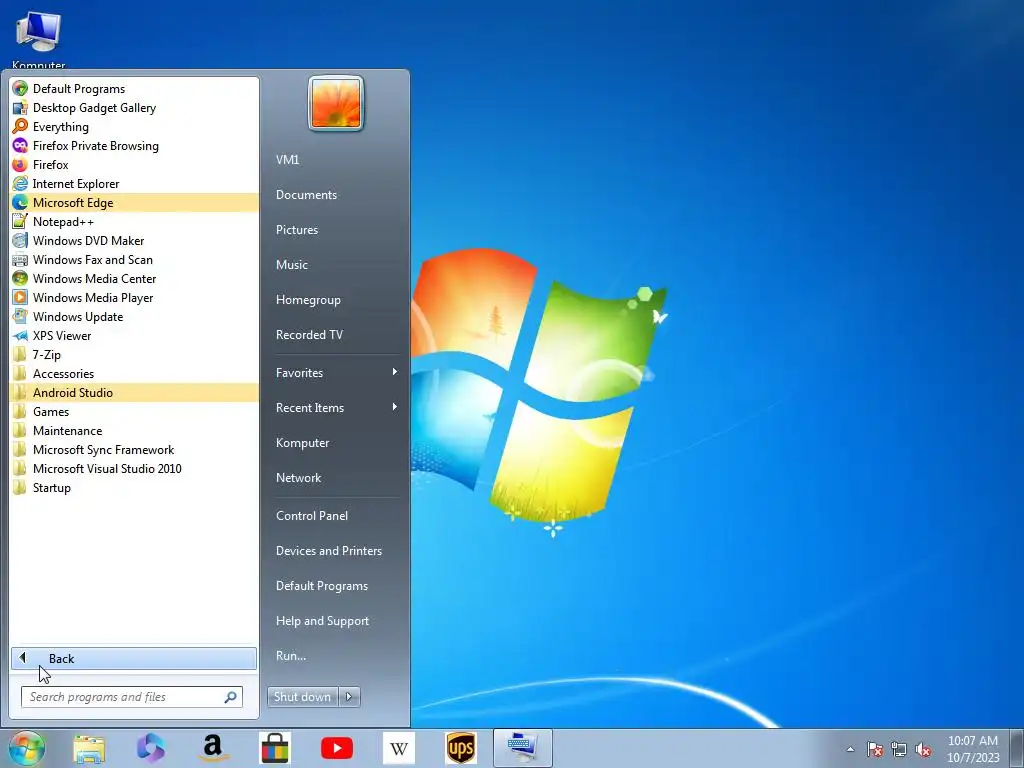Screen dimensions: 1024x768
Task: Expand the 7-Zip folder
Action: coord(135,355)
